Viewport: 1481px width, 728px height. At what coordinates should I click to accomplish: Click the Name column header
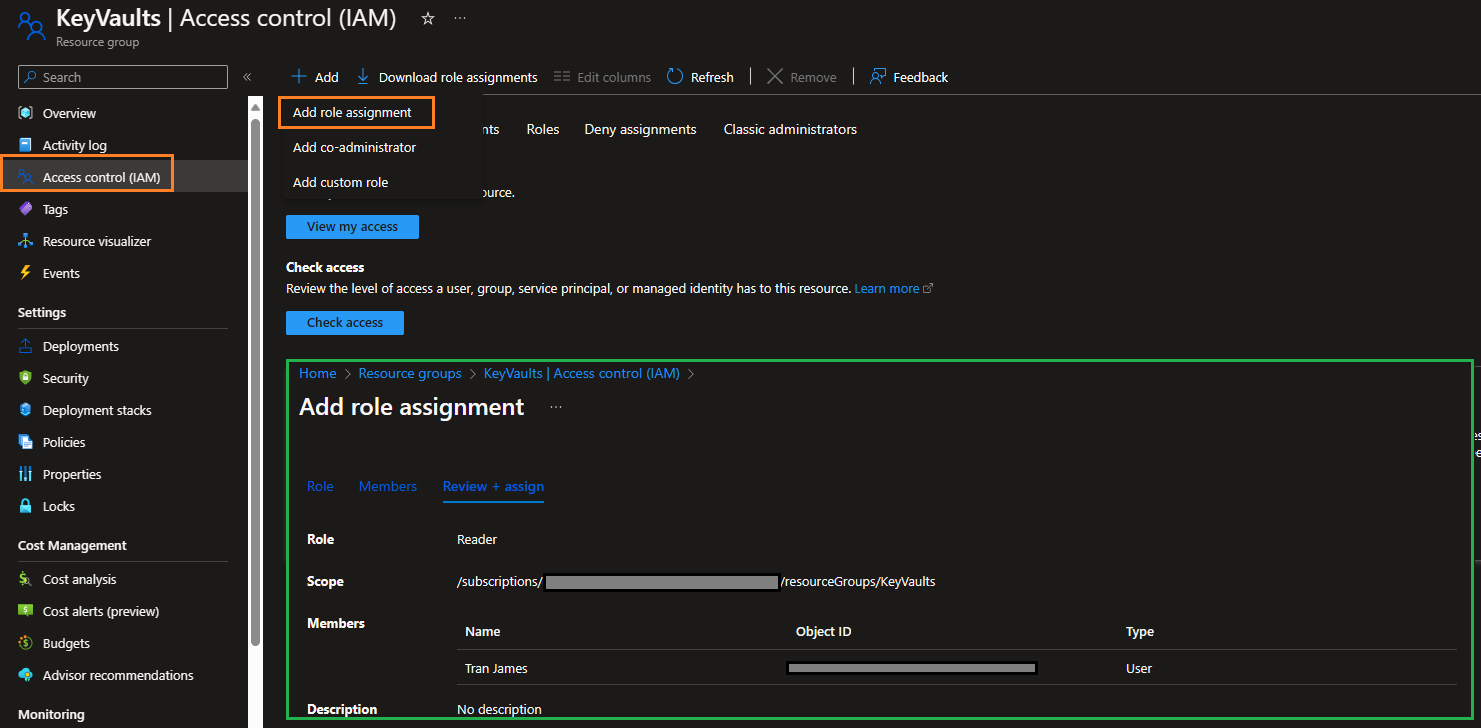483,631
